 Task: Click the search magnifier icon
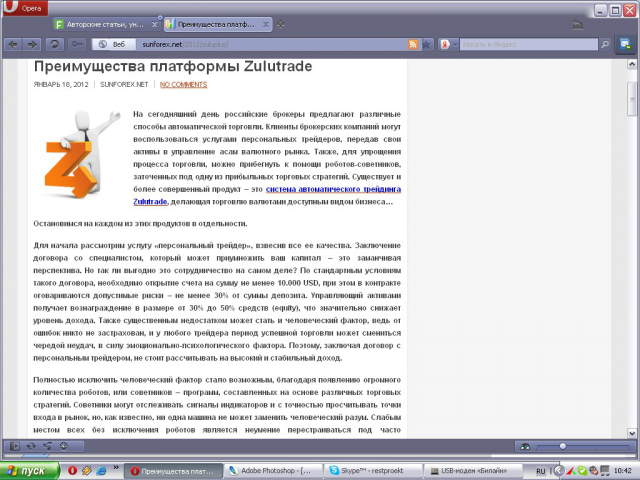(605, 44)
